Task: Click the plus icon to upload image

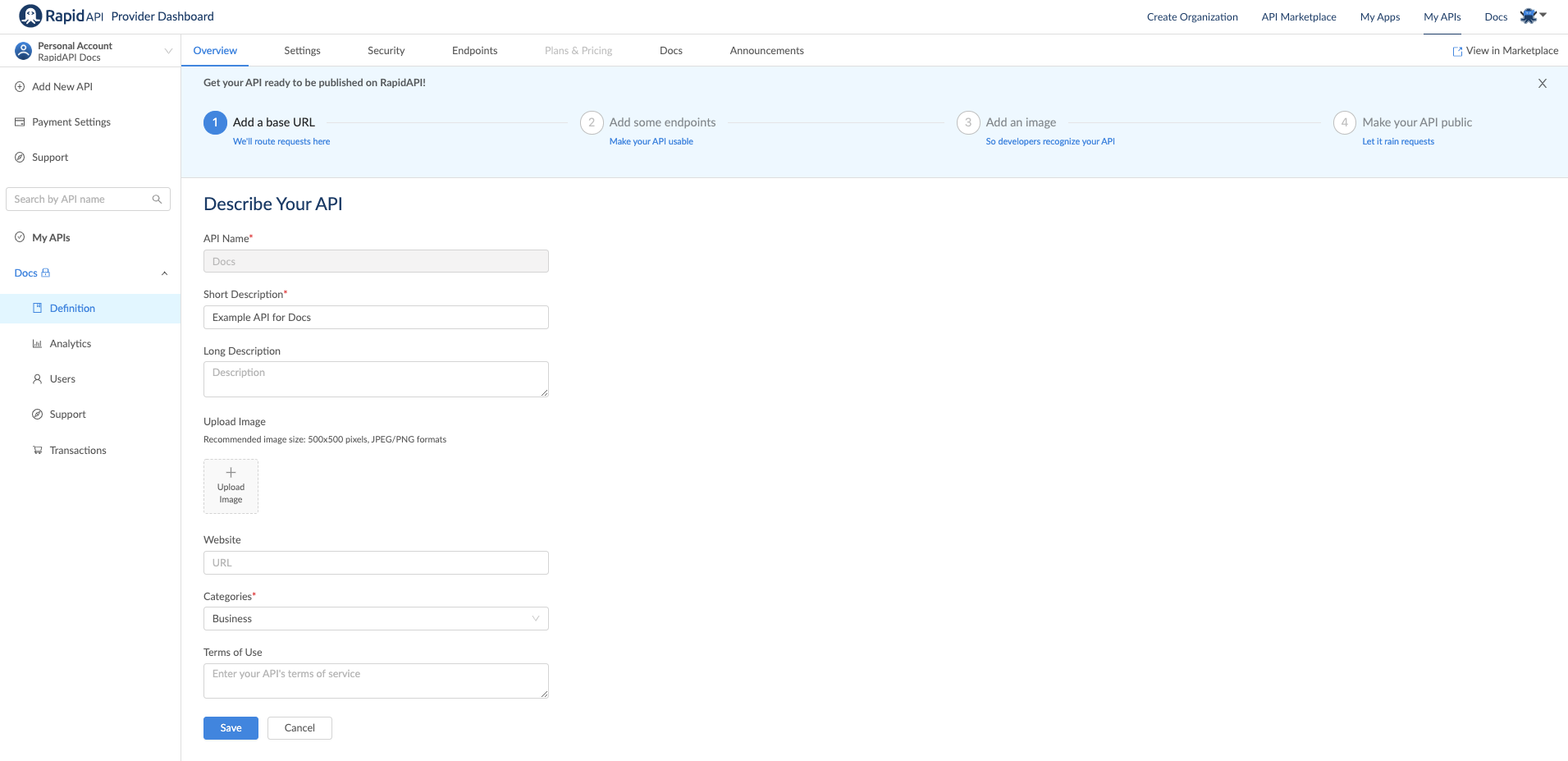Action: click(231, 472)
